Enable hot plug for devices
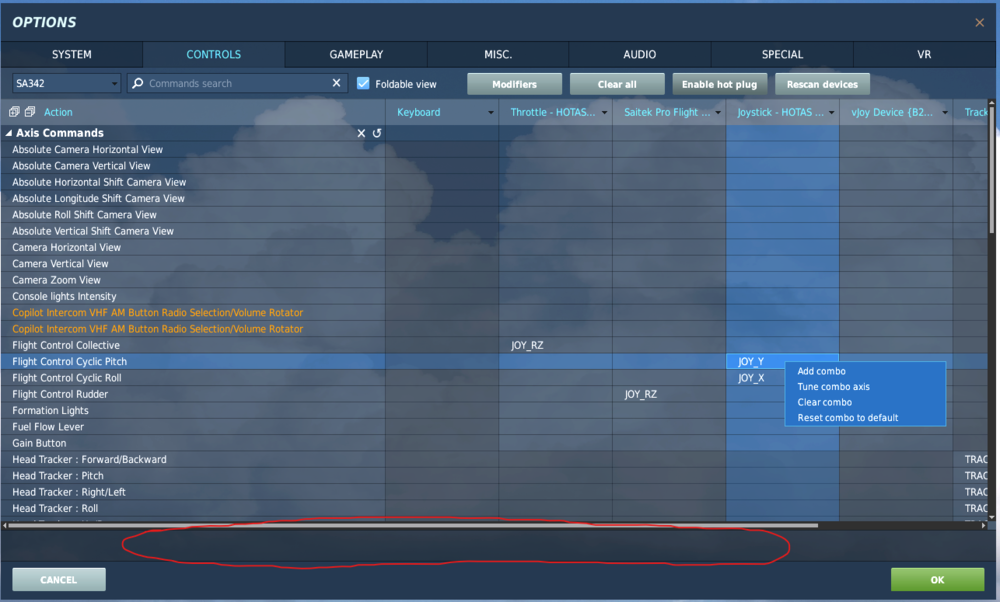1000x602 pixels. coord(720,83)
